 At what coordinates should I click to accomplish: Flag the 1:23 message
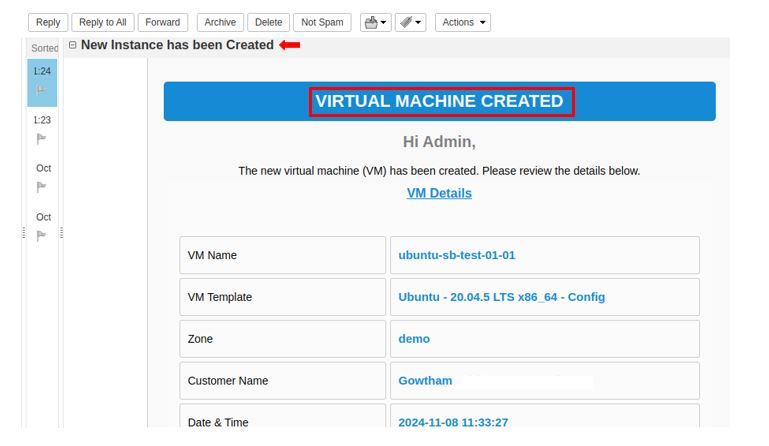pos(41,139)
